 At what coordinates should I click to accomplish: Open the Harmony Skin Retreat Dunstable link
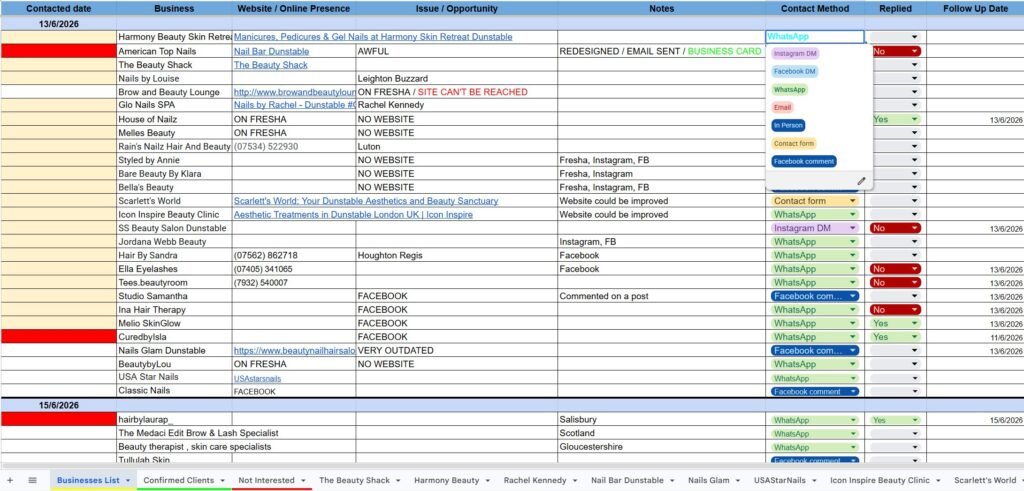coord(373,37)
